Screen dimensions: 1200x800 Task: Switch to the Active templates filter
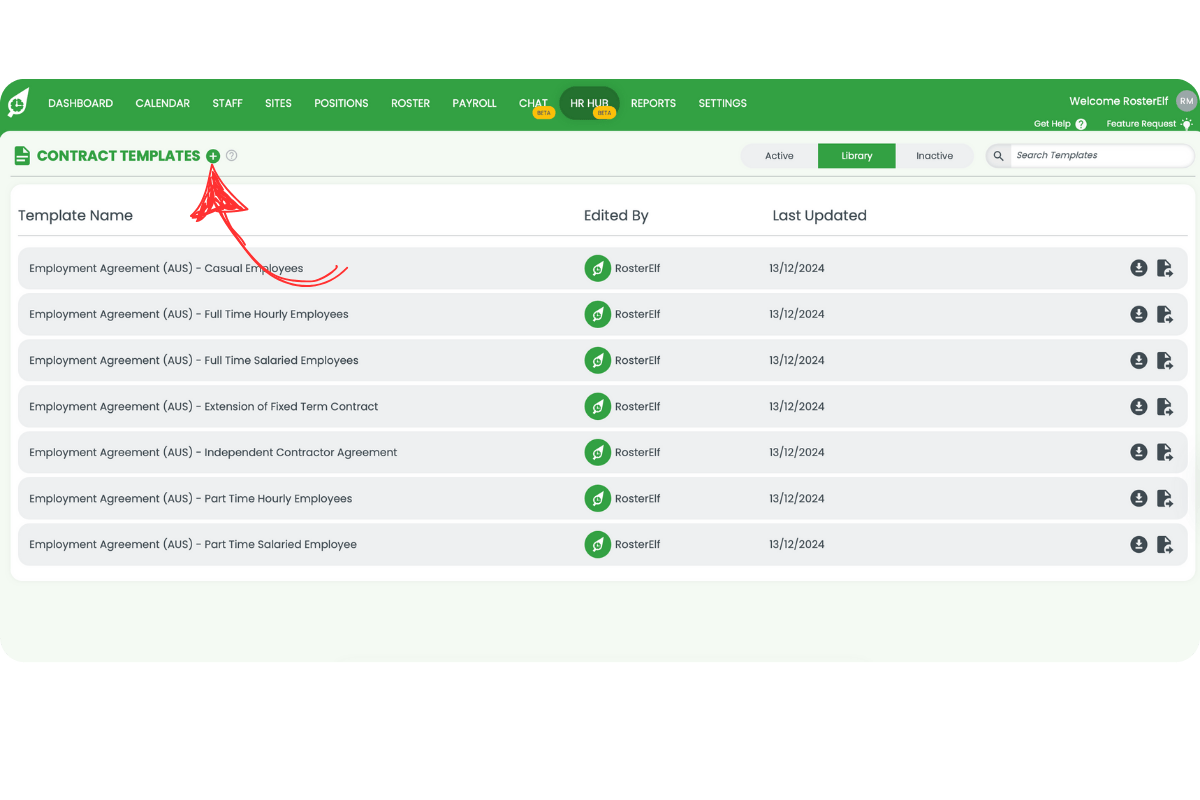[779, 156]
